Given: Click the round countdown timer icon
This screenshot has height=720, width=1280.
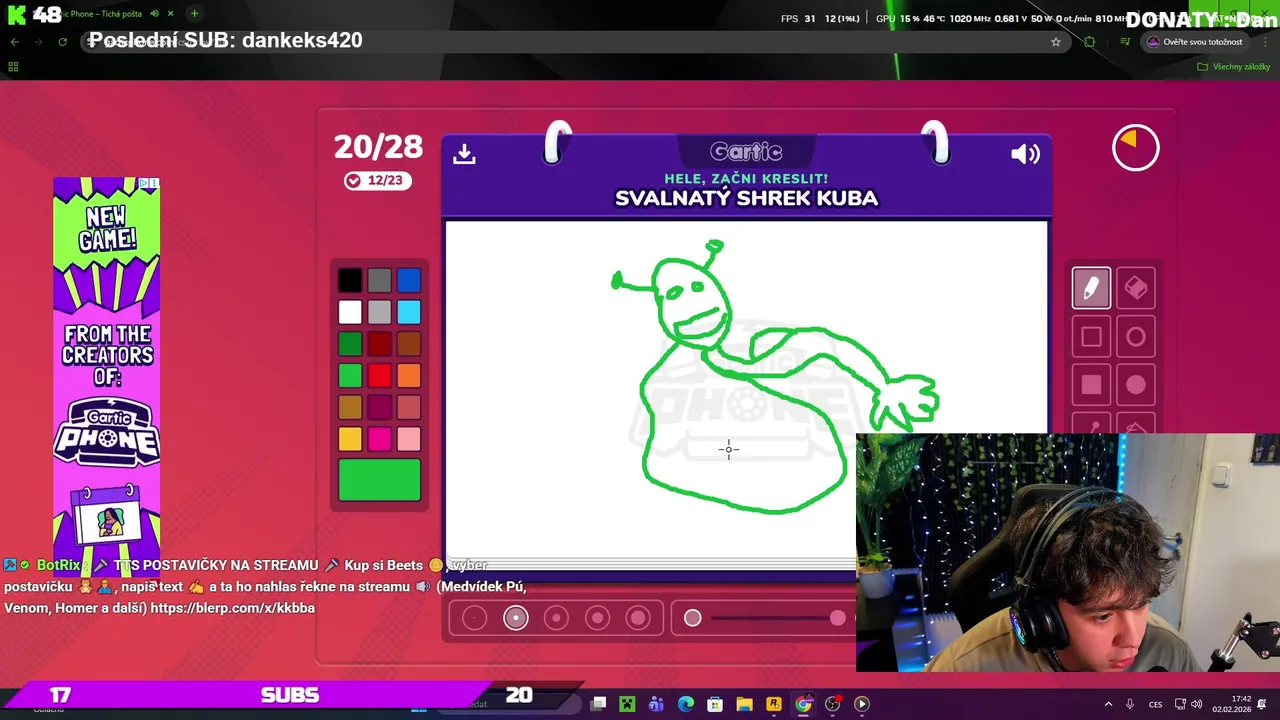Looking at the screenshot, I should pos(1136,148).
